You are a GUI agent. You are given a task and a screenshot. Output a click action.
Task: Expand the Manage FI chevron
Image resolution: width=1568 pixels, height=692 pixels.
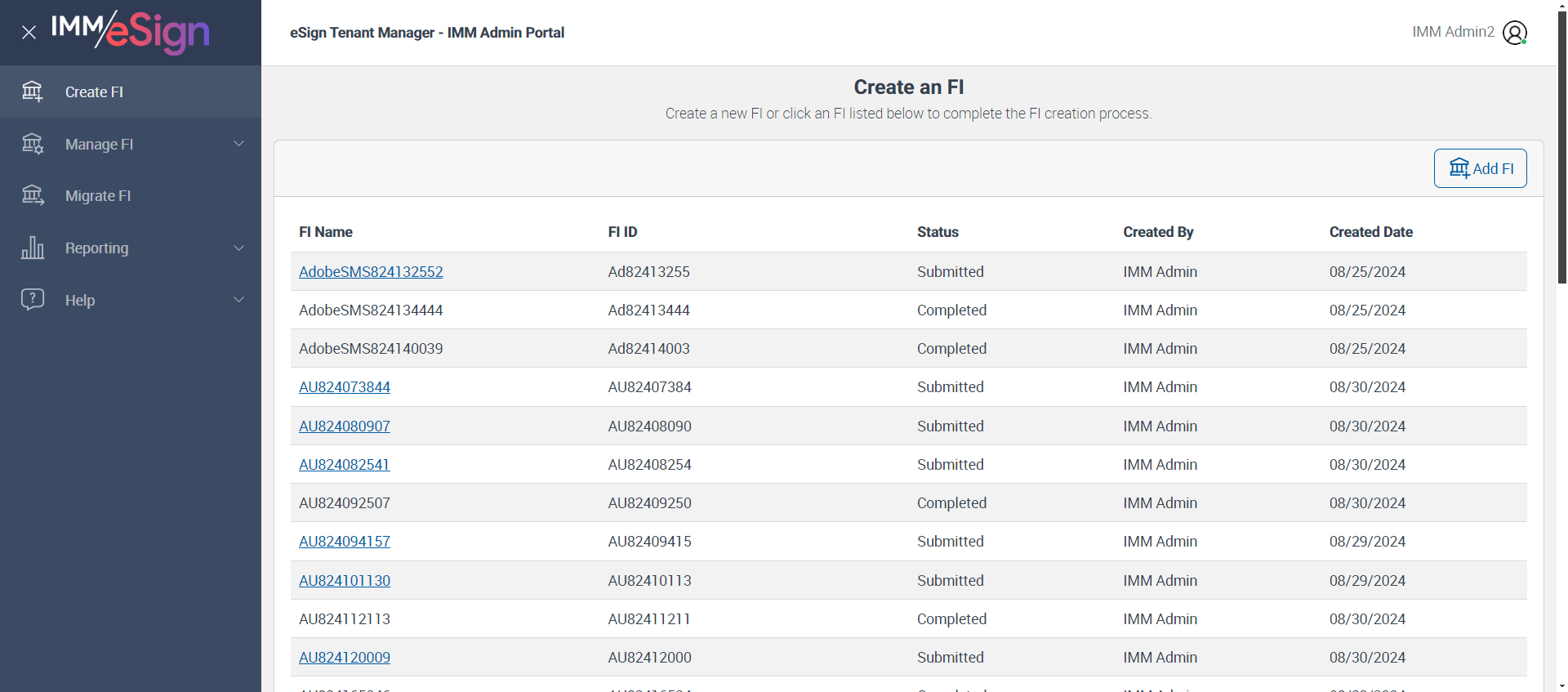point(239,144)
